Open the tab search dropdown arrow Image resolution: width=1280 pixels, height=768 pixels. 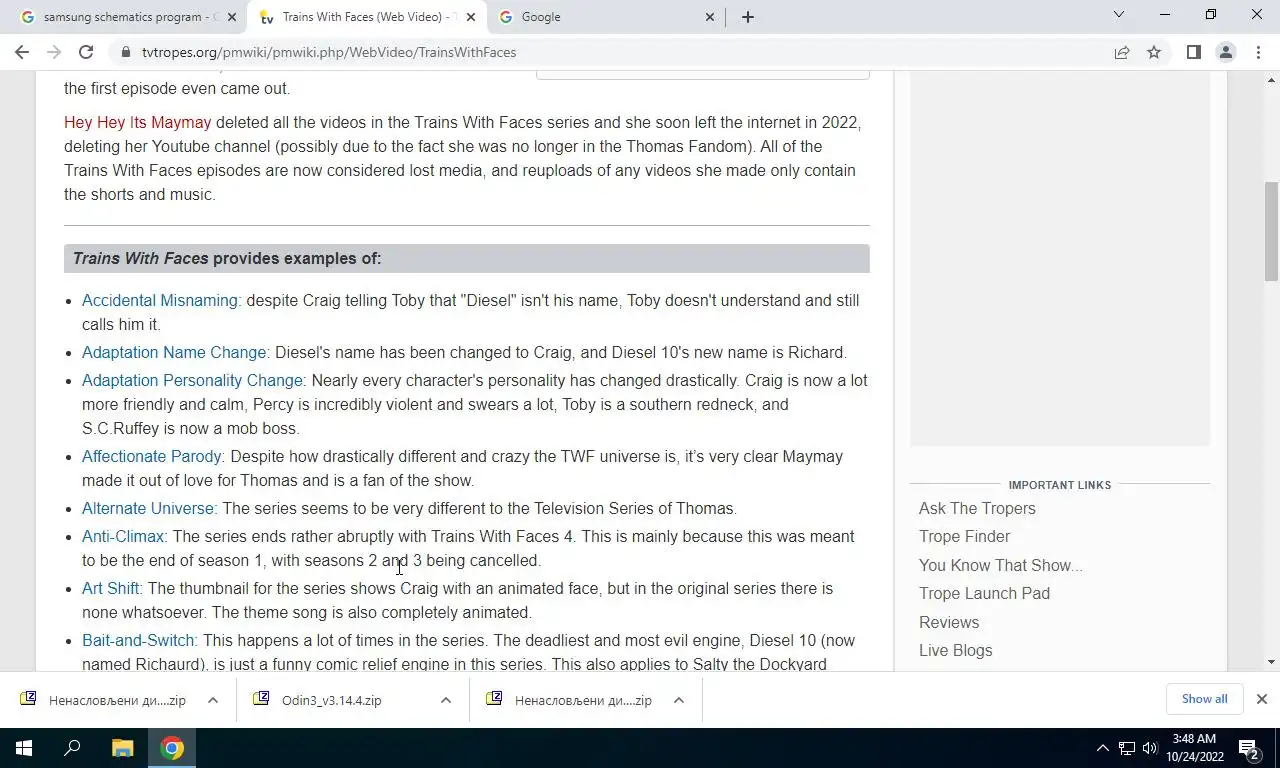pos(1119,15)
